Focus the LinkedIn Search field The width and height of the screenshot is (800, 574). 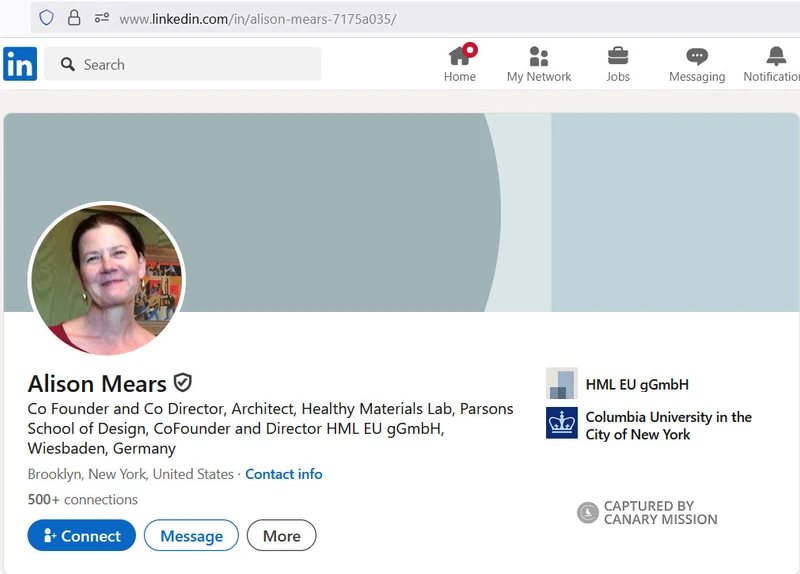(x=183, y=64)
